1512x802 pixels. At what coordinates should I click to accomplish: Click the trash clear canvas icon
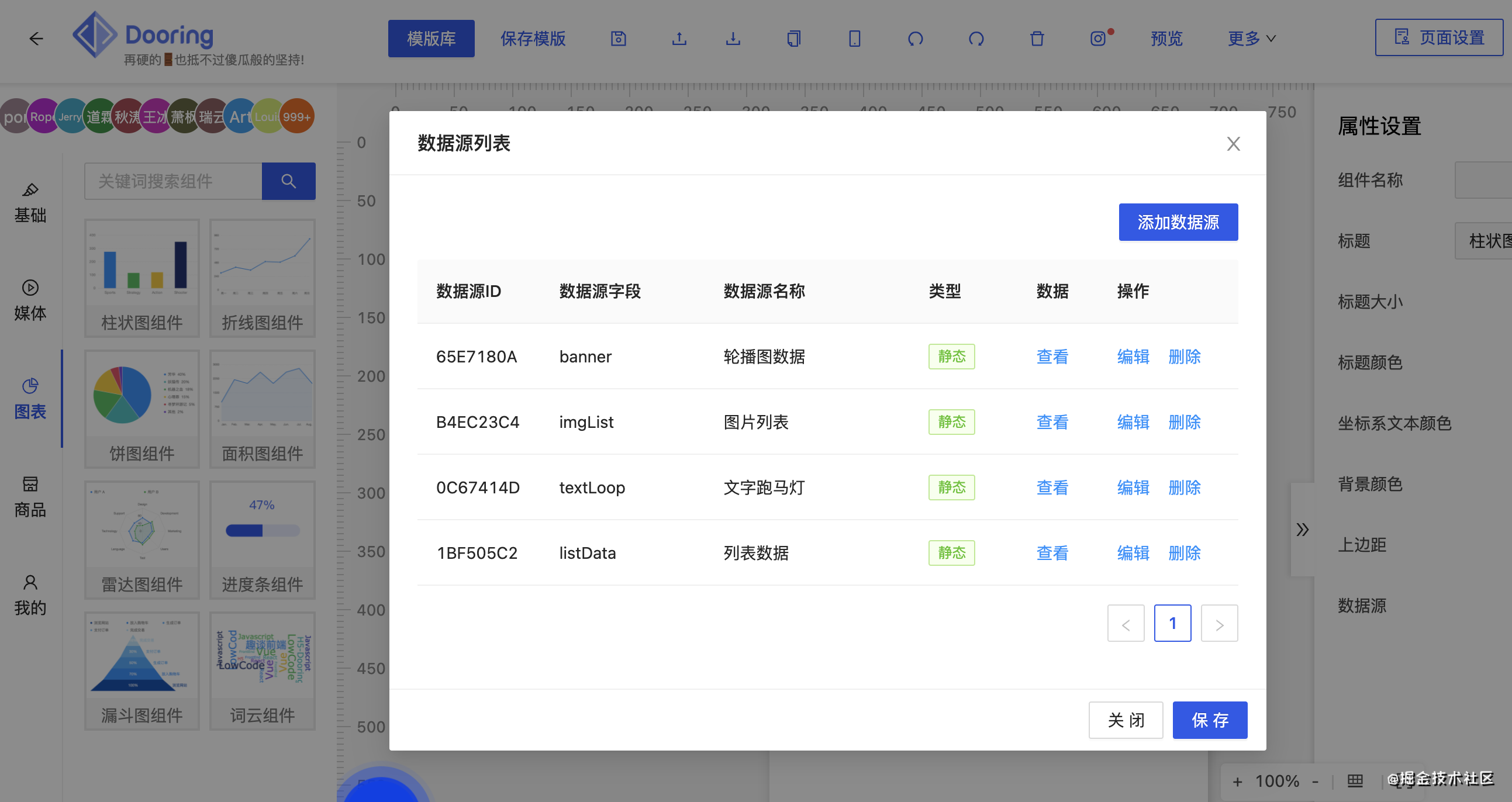tap(1037, 39)
